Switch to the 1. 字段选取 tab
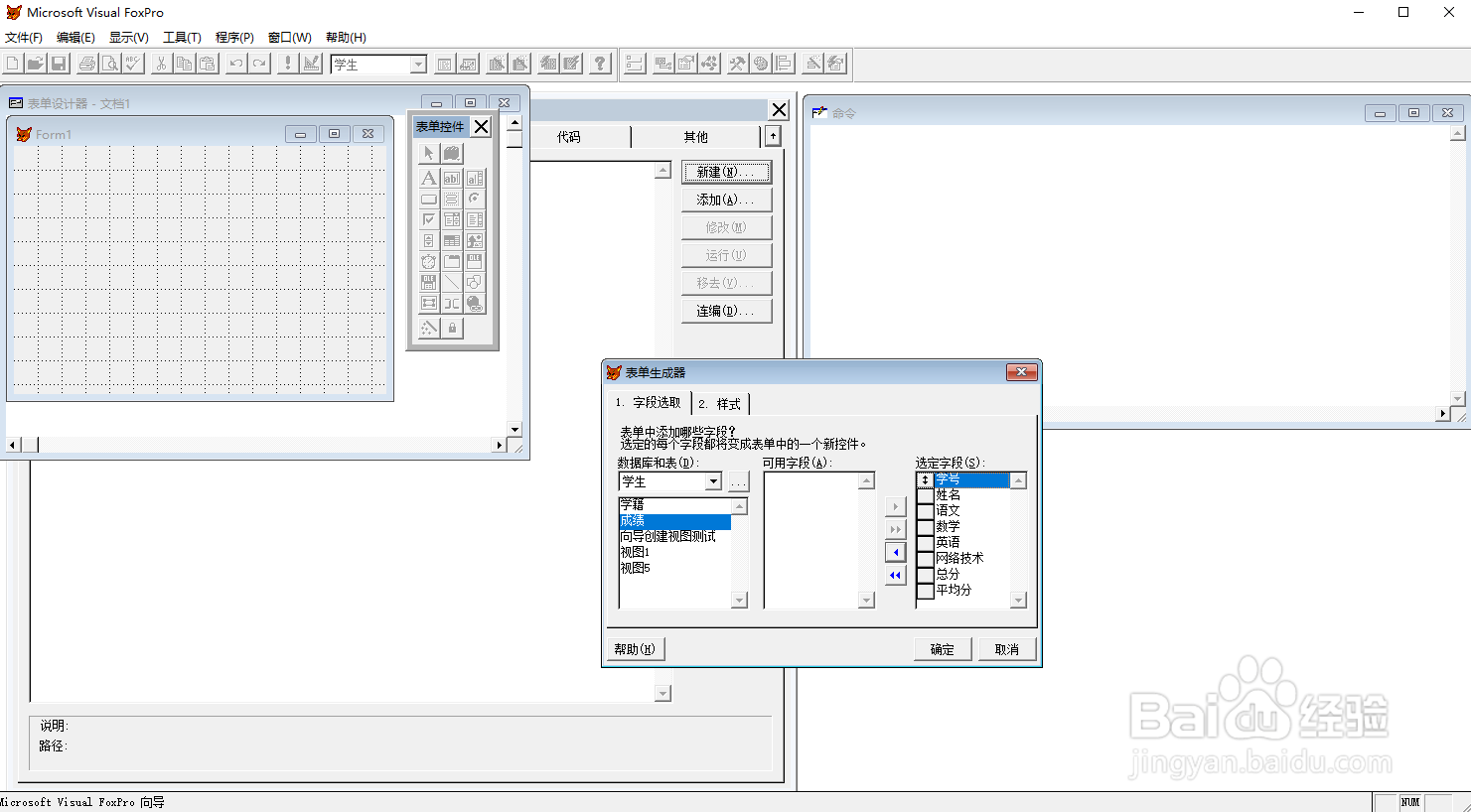Image resolution: width=1471 pixels, height=812 pixels. (x=649, y=402)
